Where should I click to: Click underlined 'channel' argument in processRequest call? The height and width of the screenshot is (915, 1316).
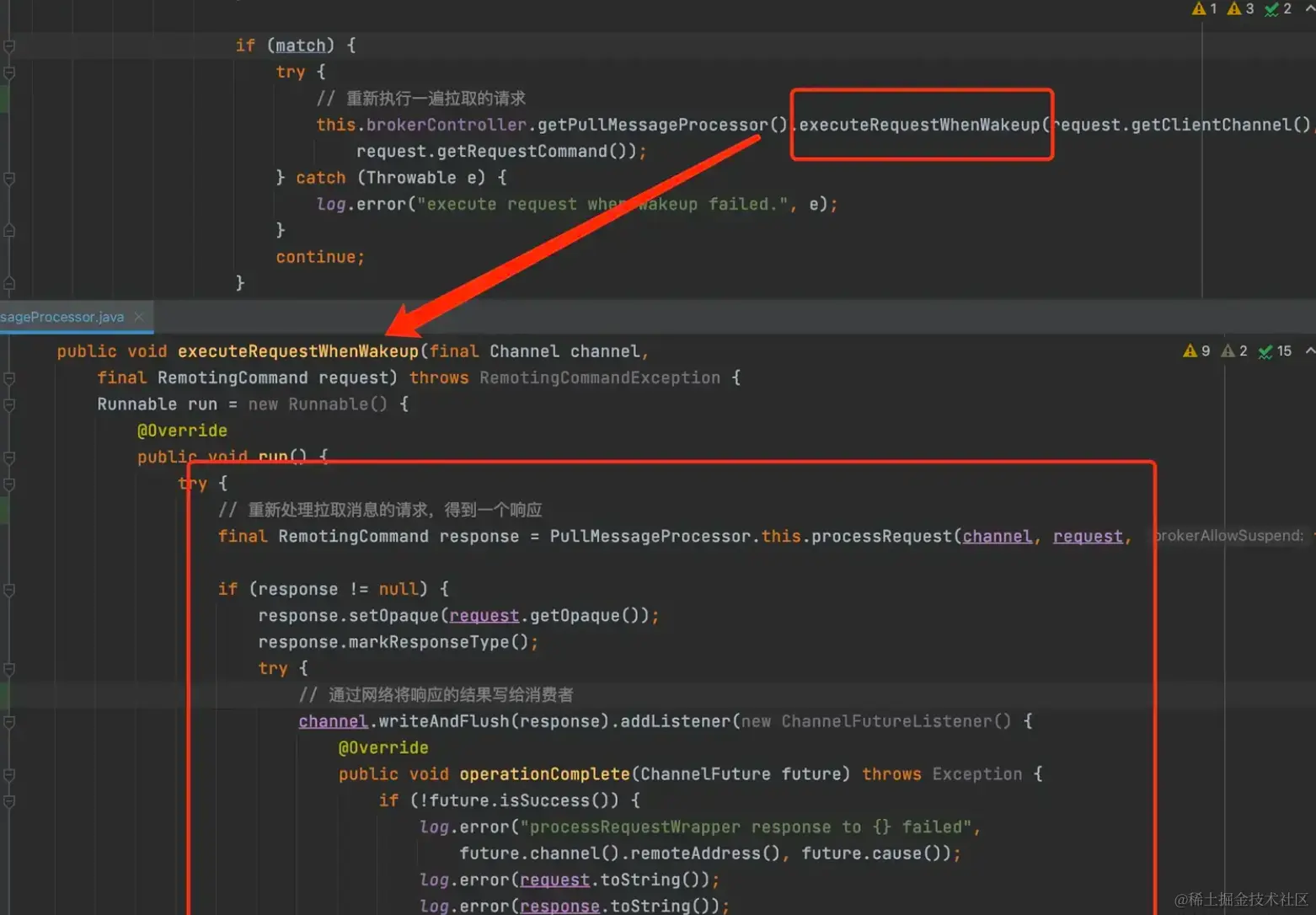[998, 537]
